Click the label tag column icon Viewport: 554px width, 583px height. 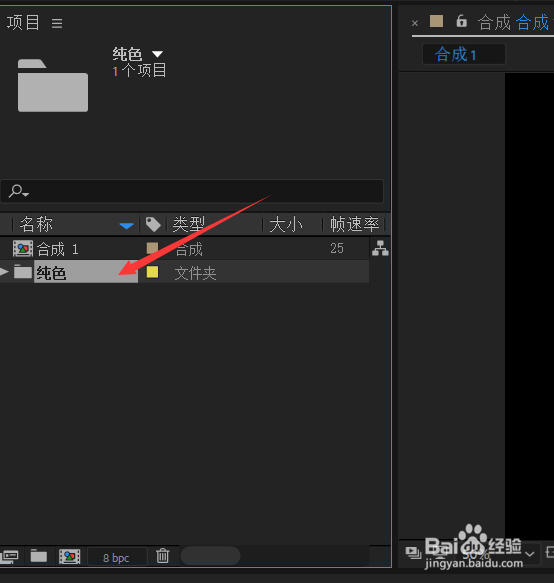[x=153, y=225]
